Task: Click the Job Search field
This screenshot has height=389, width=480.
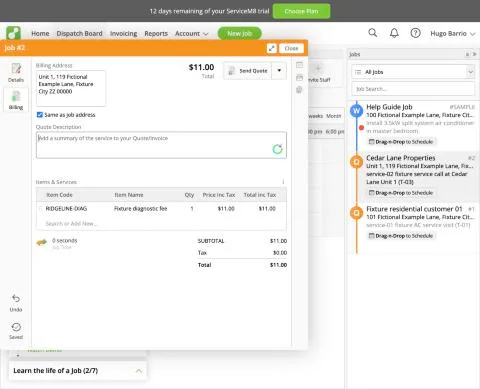Action: (x=413, y=89)
